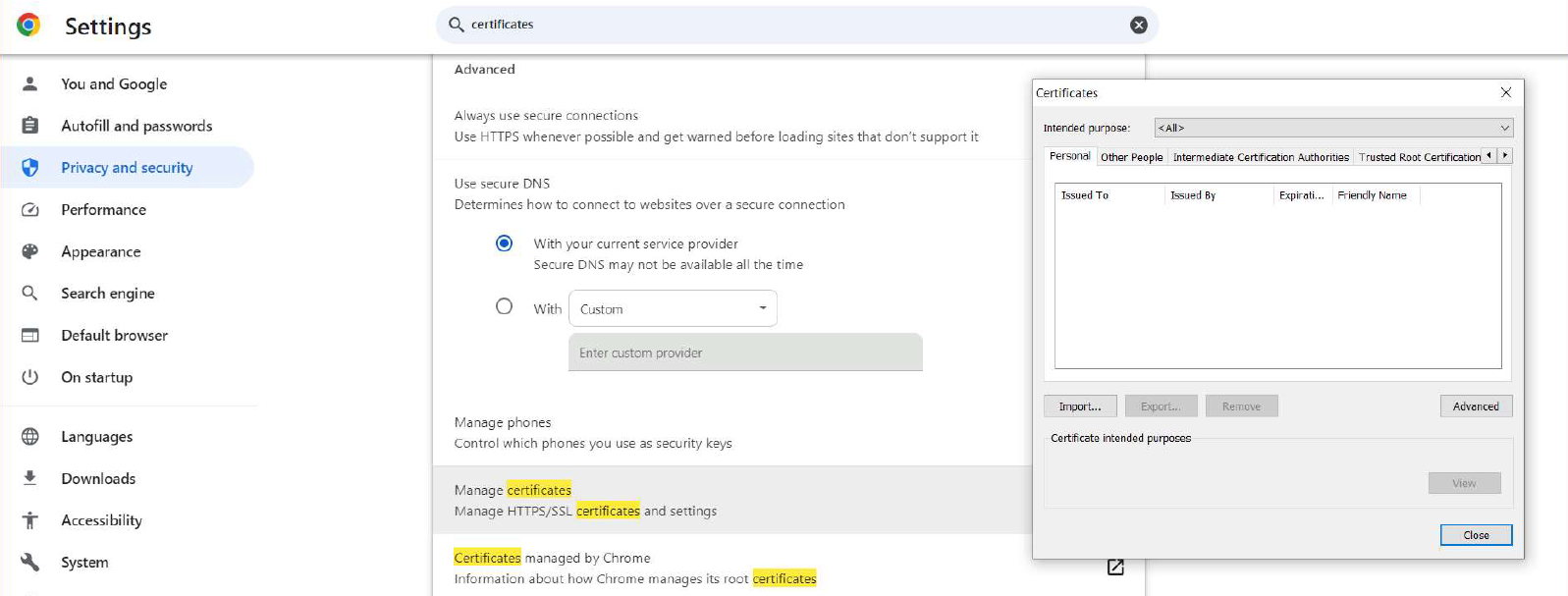Open You and Google person icon

pyautogui.click(x=30, y=84)
